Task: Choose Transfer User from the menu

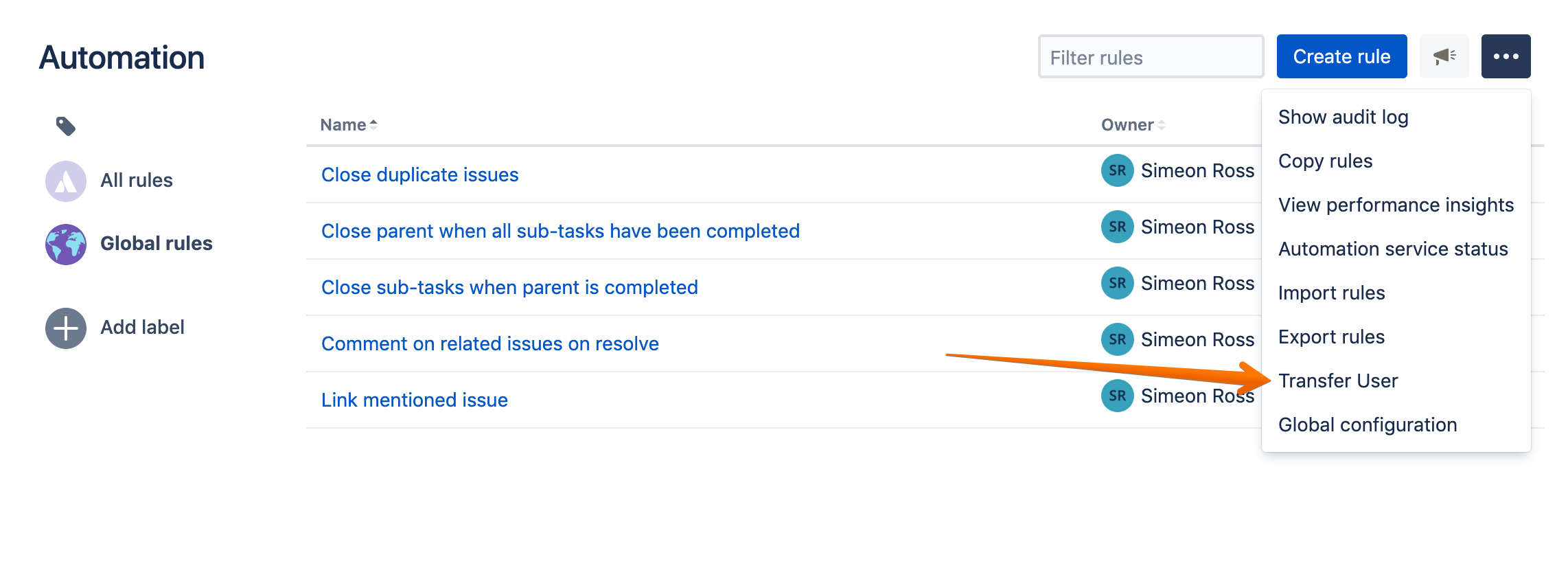Action: (1337, 381)
